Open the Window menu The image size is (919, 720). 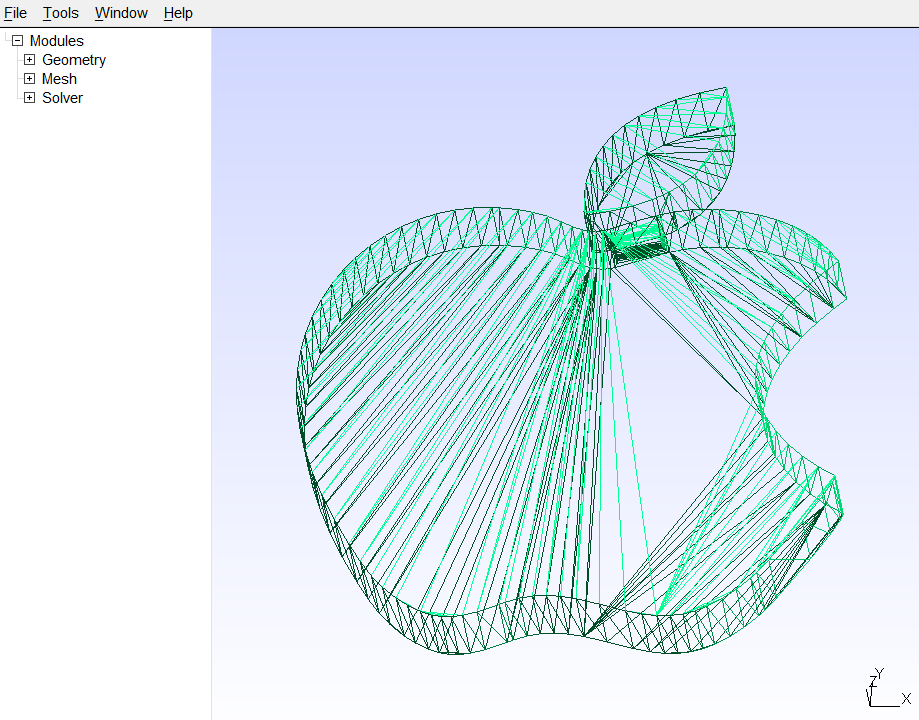[121, 13]
